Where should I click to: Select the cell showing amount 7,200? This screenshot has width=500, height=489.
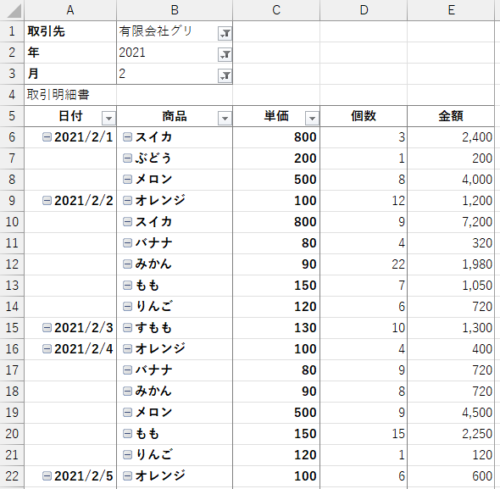(x=451, y=222)
